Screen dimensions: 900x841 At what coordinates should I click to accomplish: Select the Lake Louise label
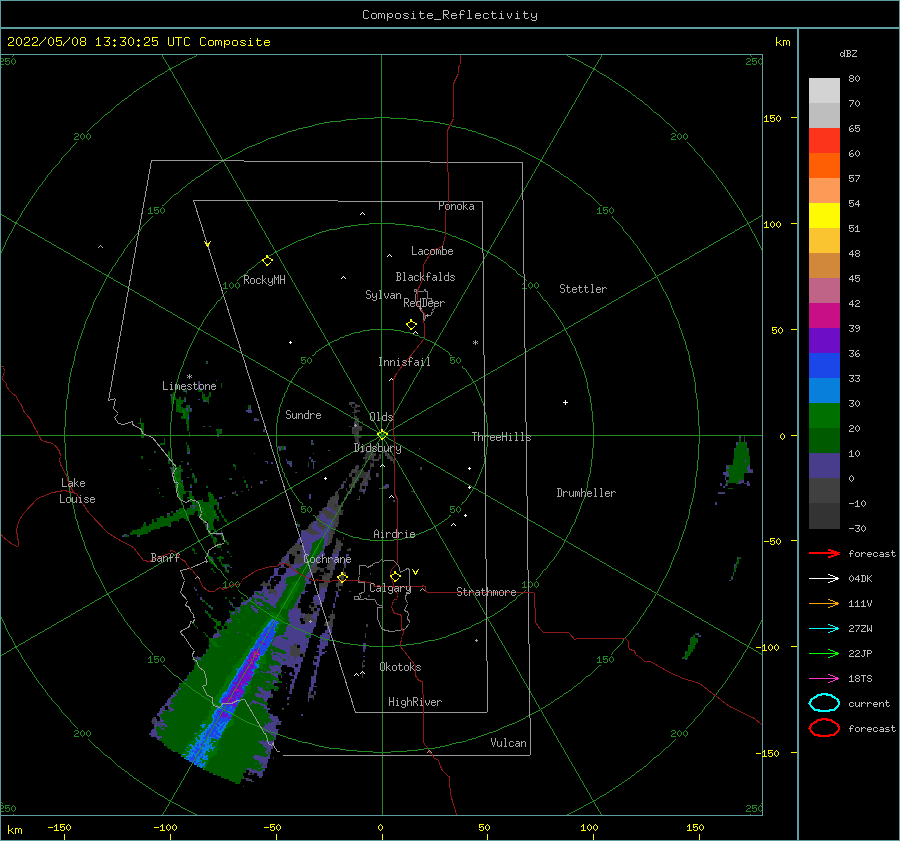click(x=77, y=491)
